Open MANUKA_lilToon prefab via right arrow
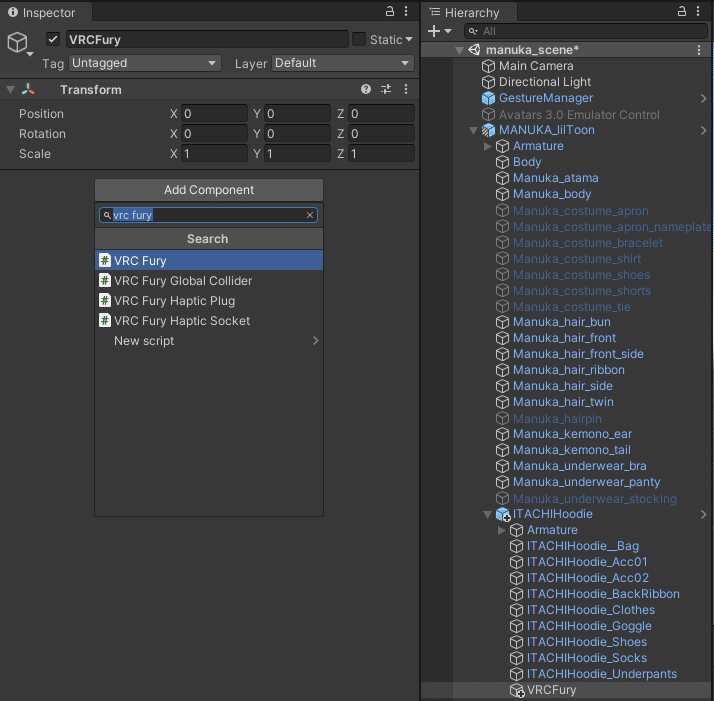714x701 pixels. click(x=704, y=131)
